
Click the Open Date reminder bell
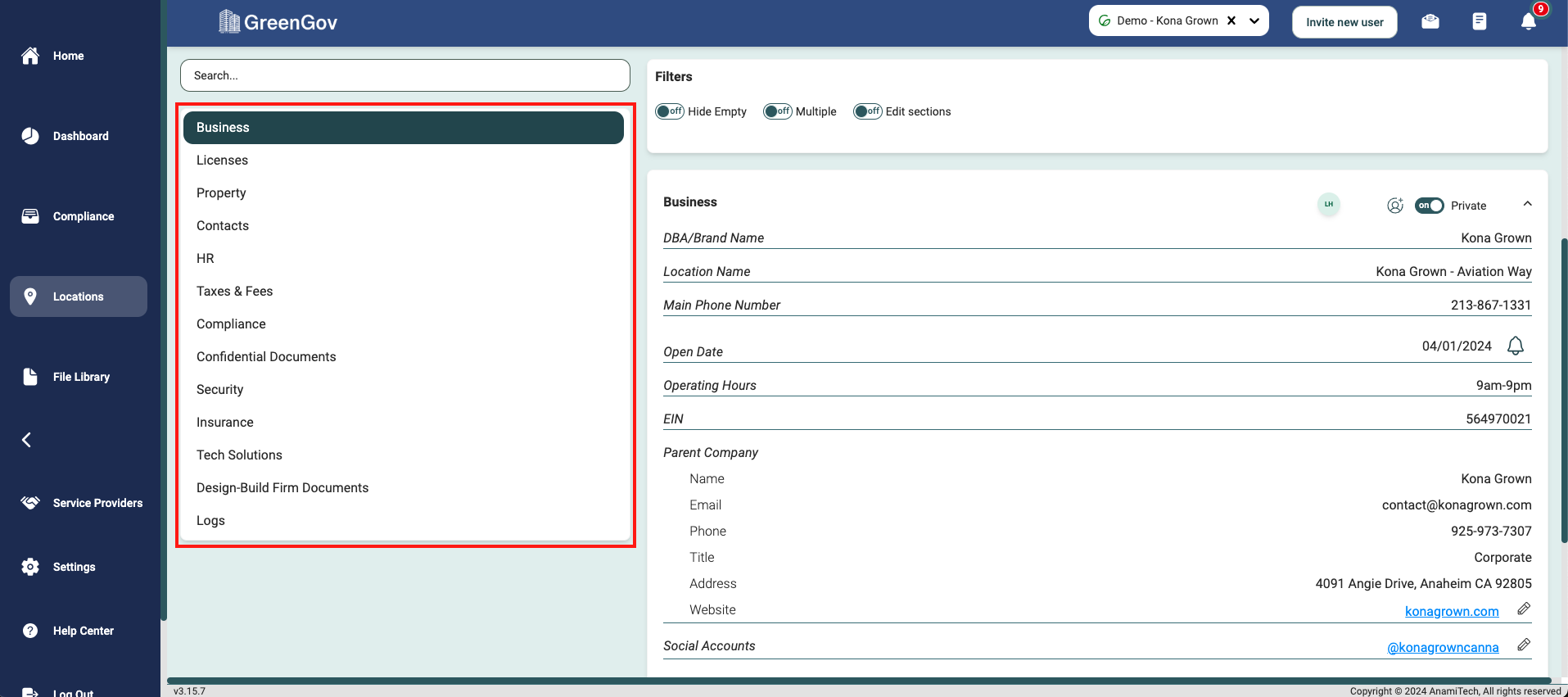coord(1516,346)
